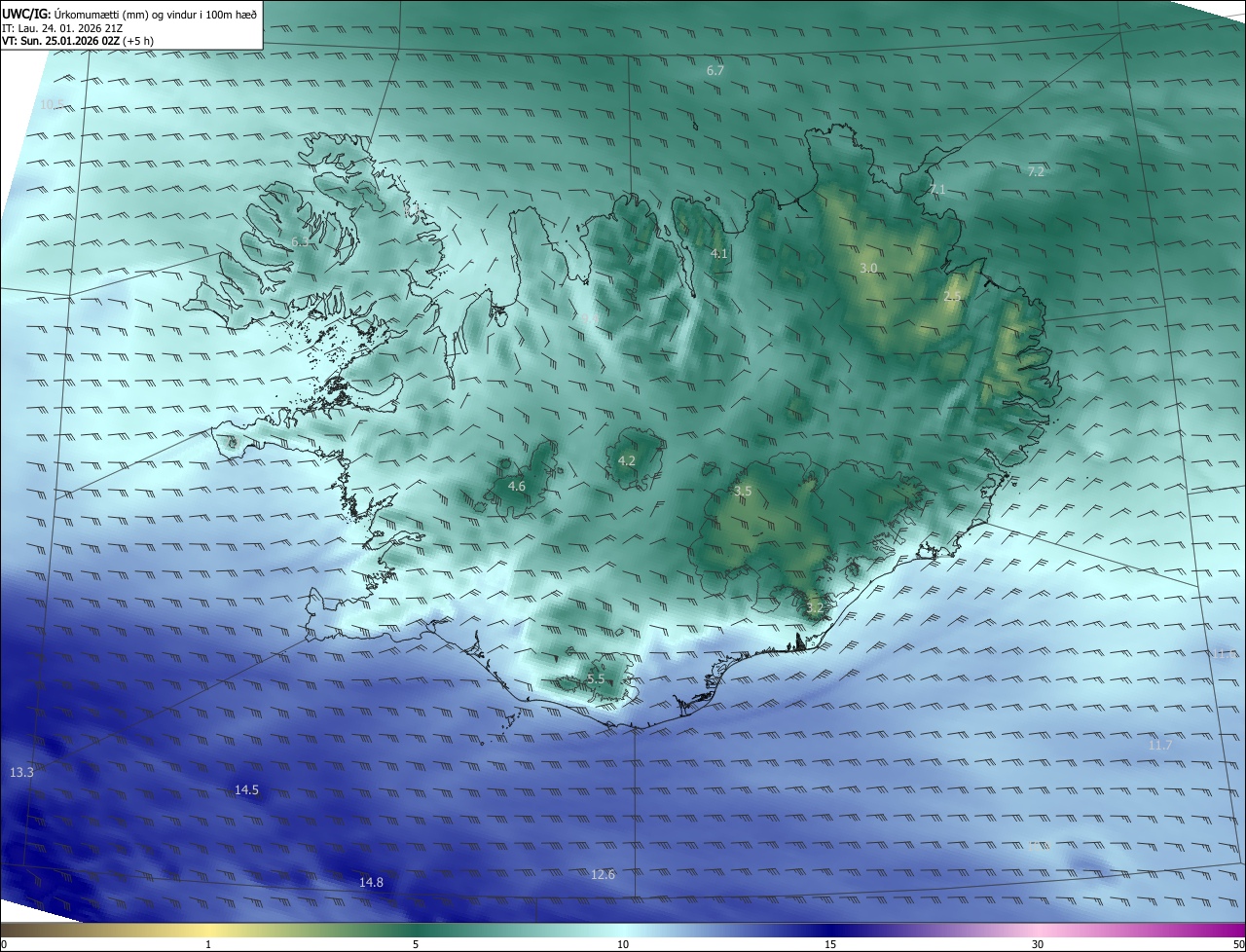The image size is (1246, 952).
Task: Click the 7.2 value label off the northeast coast
Action: (x=1036, y=171)
